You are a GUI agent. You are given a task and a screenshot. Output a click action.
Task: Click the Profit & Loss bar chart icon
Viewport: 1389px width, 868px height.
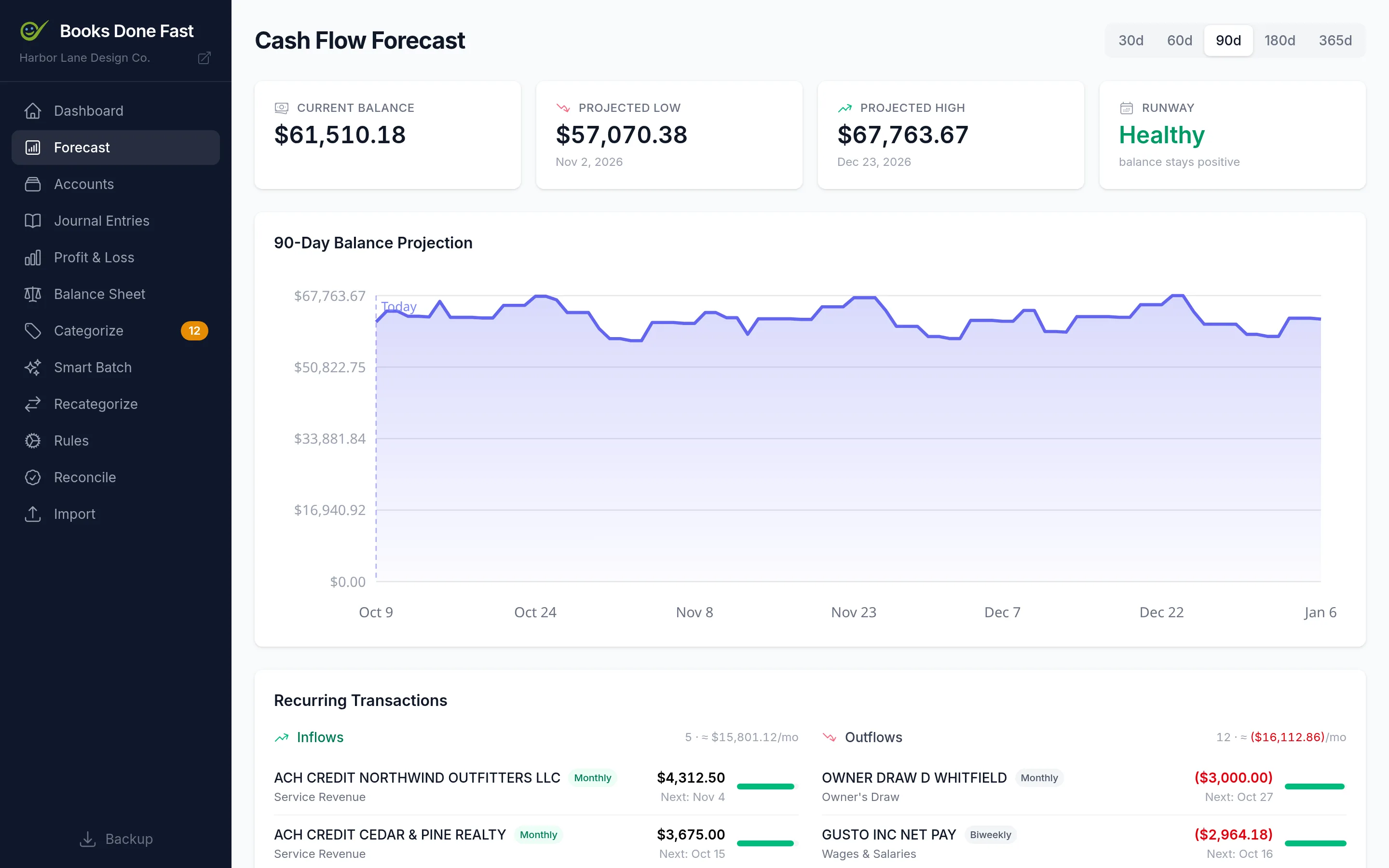(x=33, y=258)
